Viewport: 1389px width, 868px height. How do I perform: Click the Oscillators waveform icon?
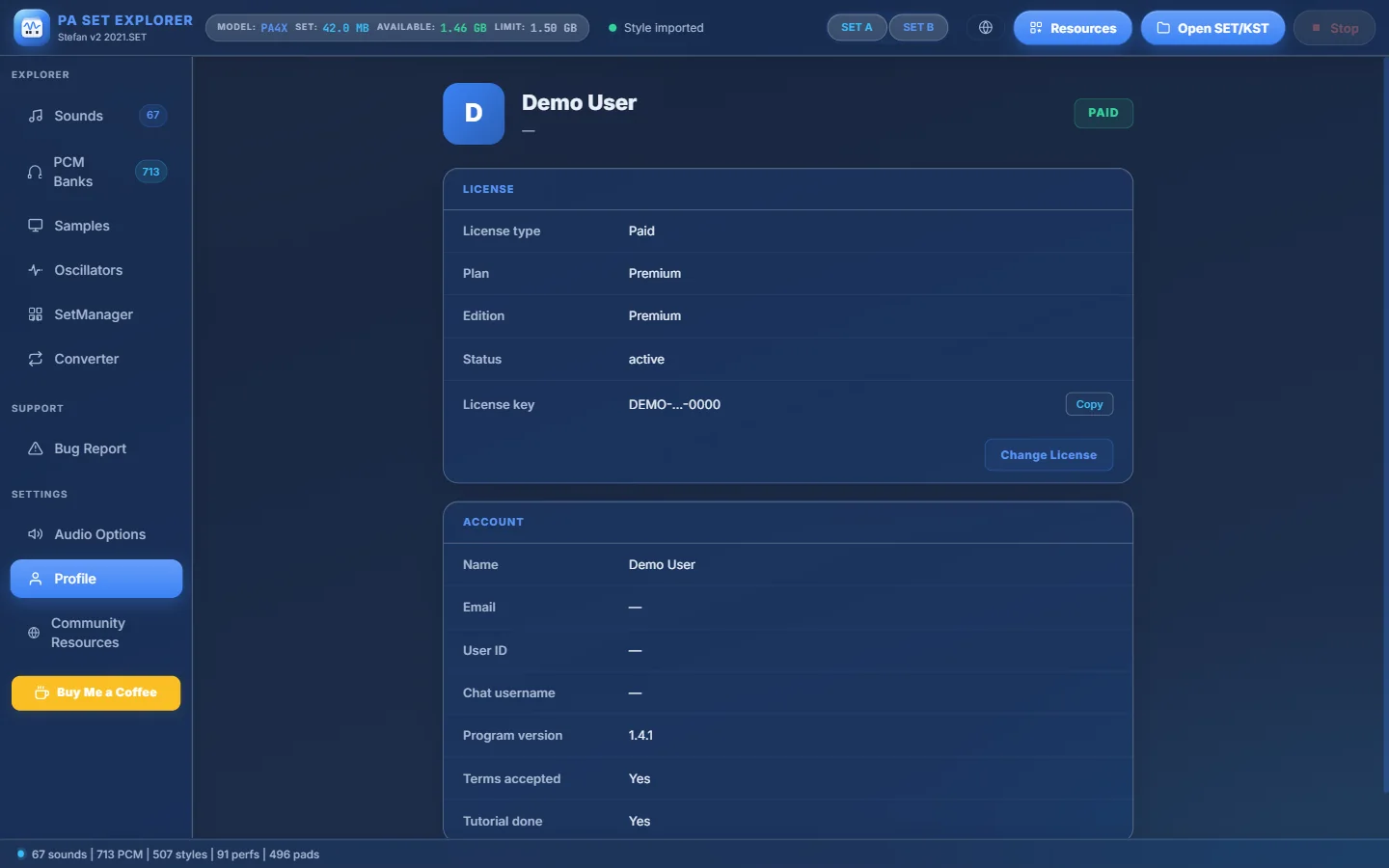pyautogui.click(x=36, y=270)
